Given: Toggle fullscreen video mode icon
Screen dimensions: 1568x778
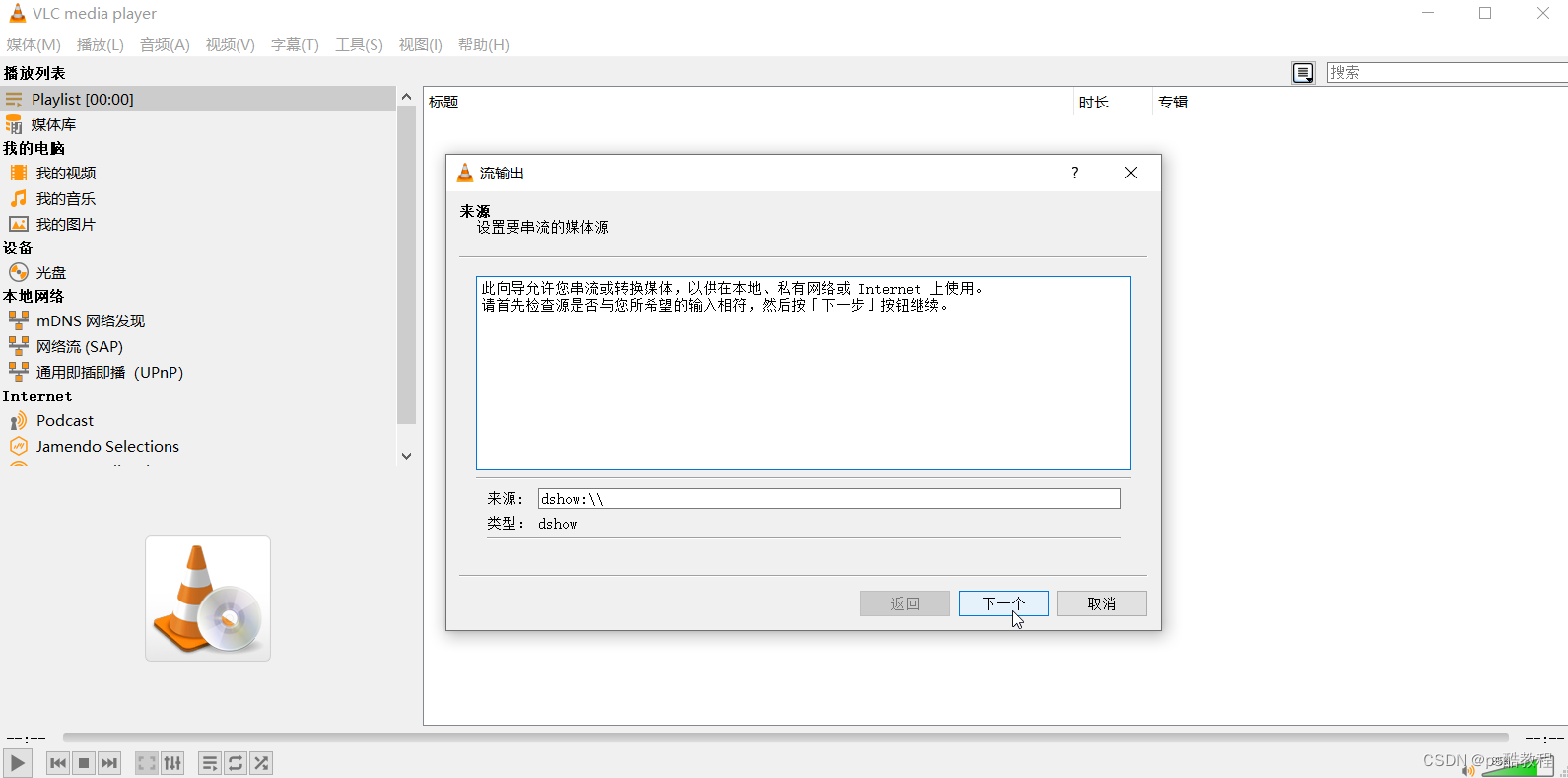Looking at the screenshot, I should 147,763.
